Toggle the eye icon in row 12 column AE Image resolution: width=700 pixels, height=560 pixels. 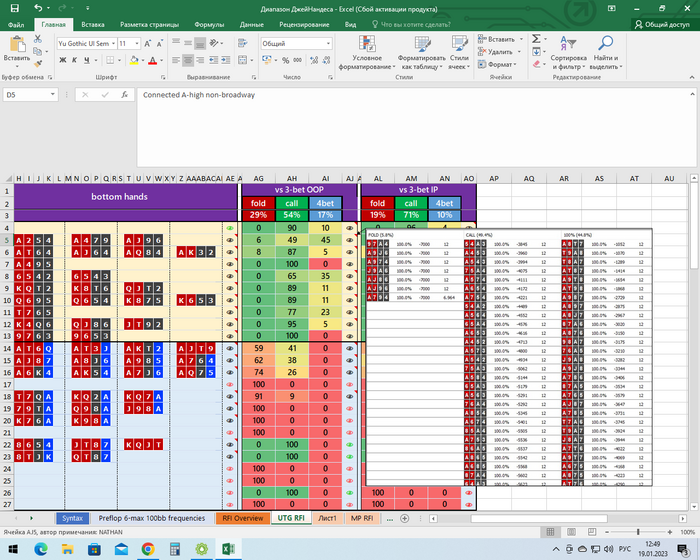pyautogui.click(x=230, y=325)
